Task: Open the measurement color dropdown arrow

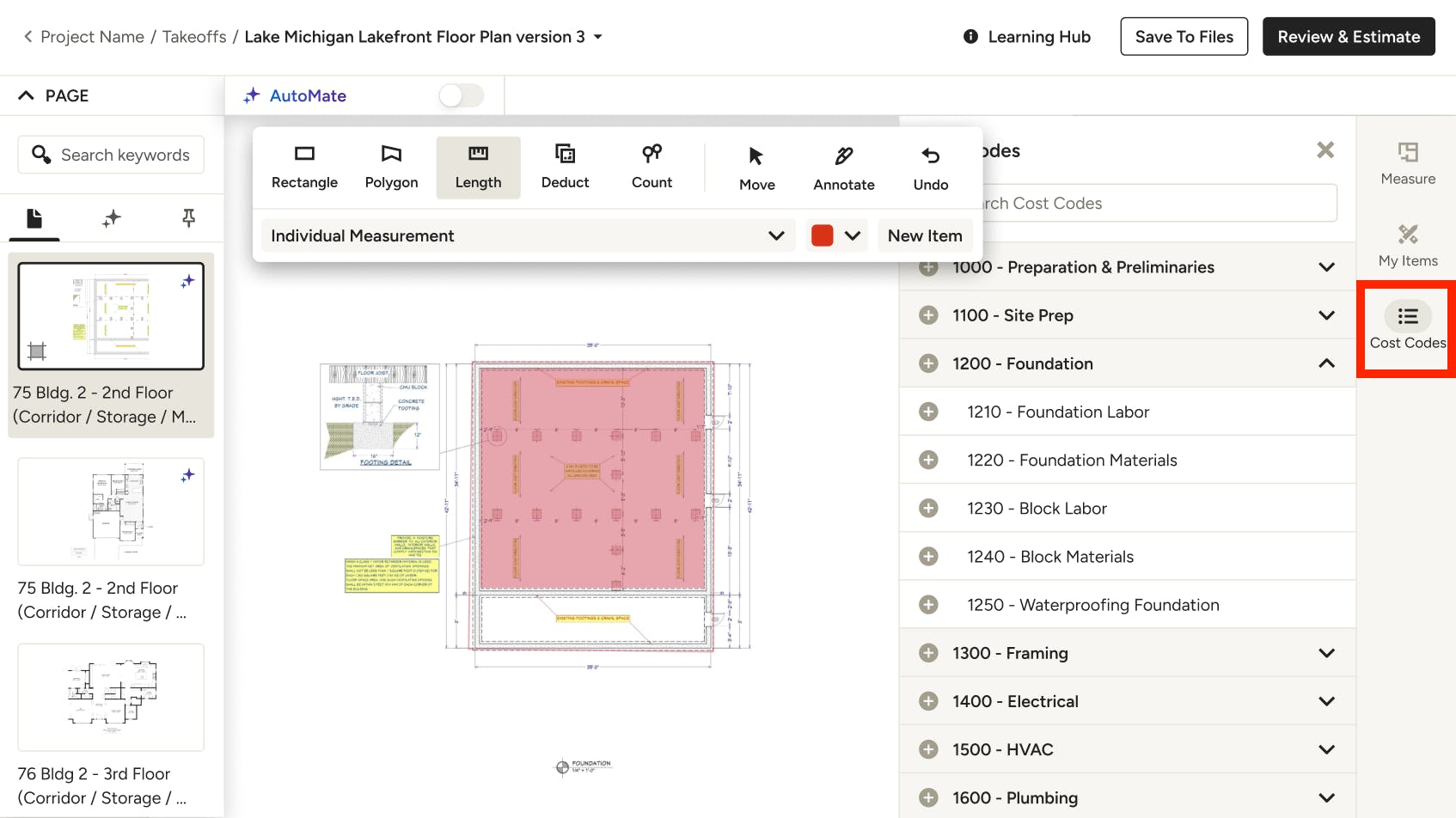Action: pyautogui.click(x=853, y=235)
